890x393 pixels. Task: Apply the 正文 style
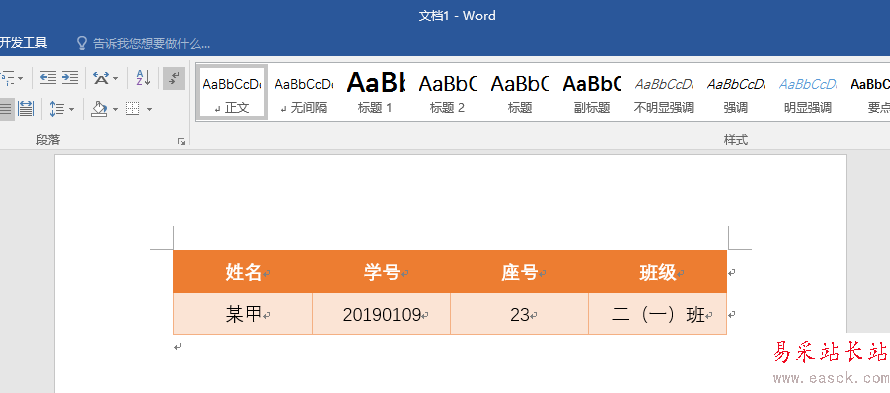point(232,92)
